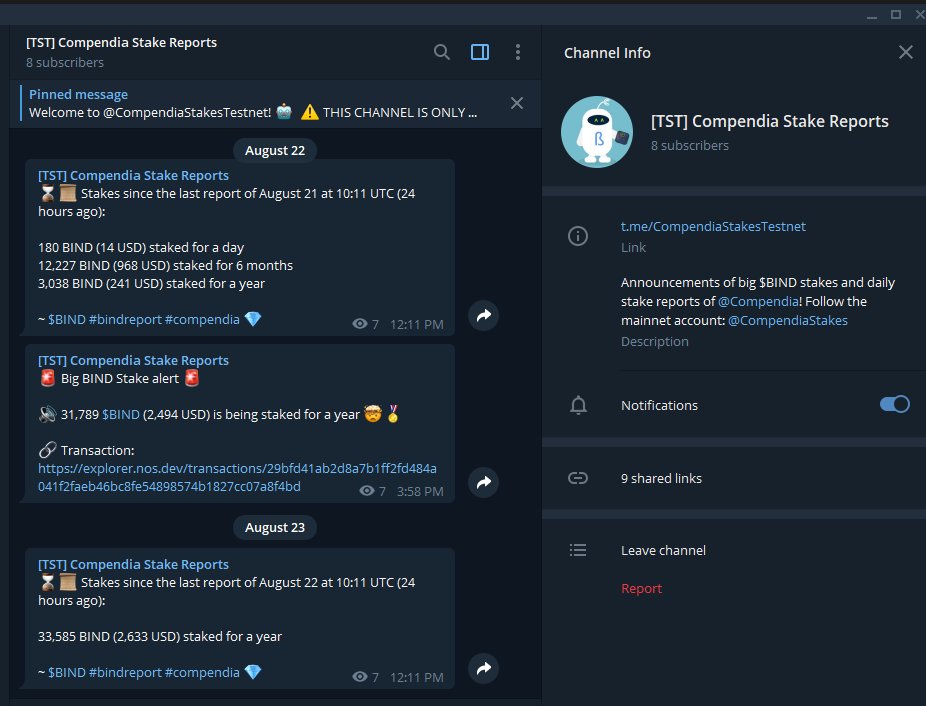Image resolution: width=926 pixels, height=706 pixels.
Task: Maximize the Telegram window
Action: pyautogui.click(x=896, y=15)
